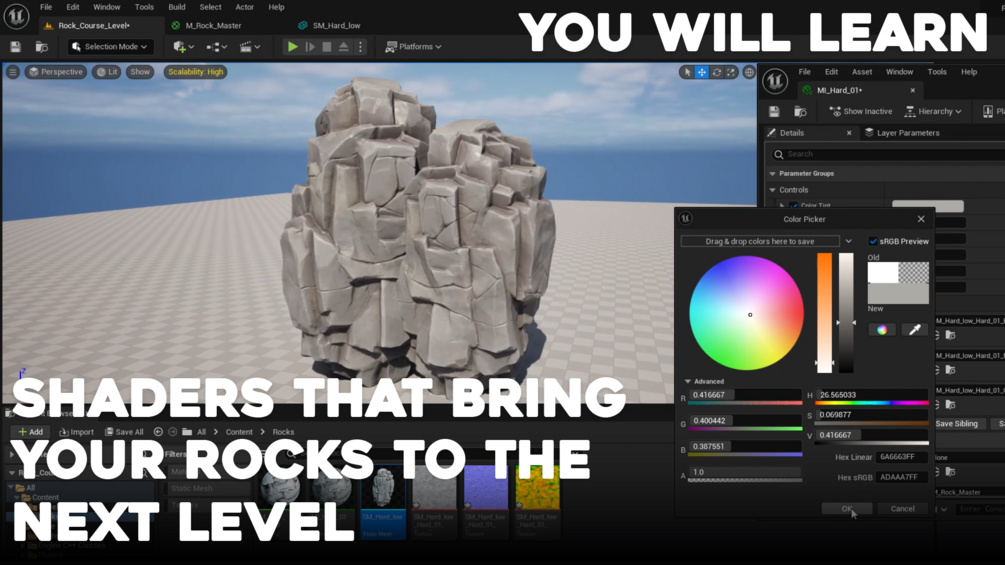The height and width of the screenshot is (565, 1005).
Task: Click the frame skip button next to Play
Action: click(310, 47)
